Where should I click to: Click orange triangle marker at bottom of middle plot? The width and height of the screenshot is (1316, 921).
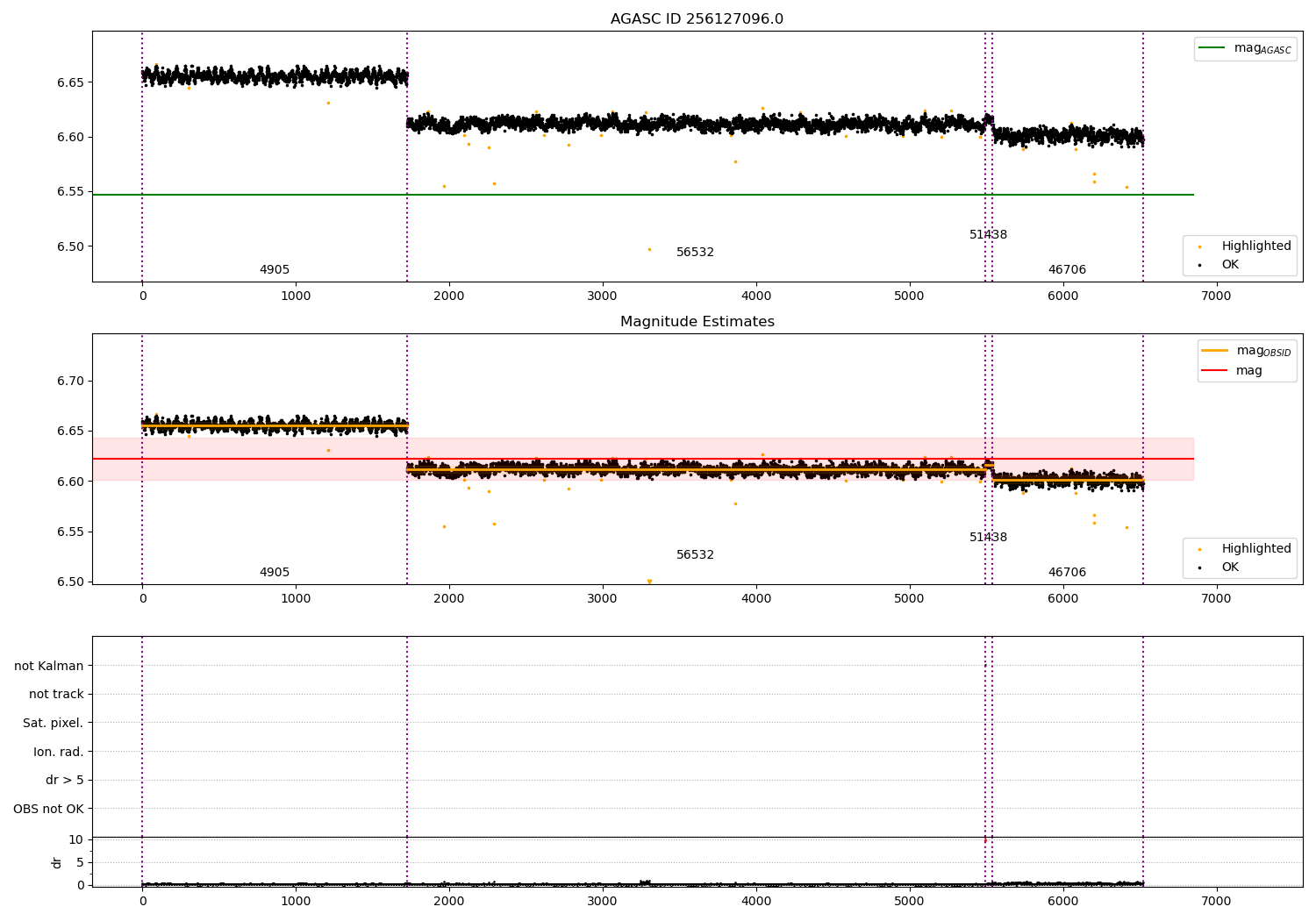[649, 582]
